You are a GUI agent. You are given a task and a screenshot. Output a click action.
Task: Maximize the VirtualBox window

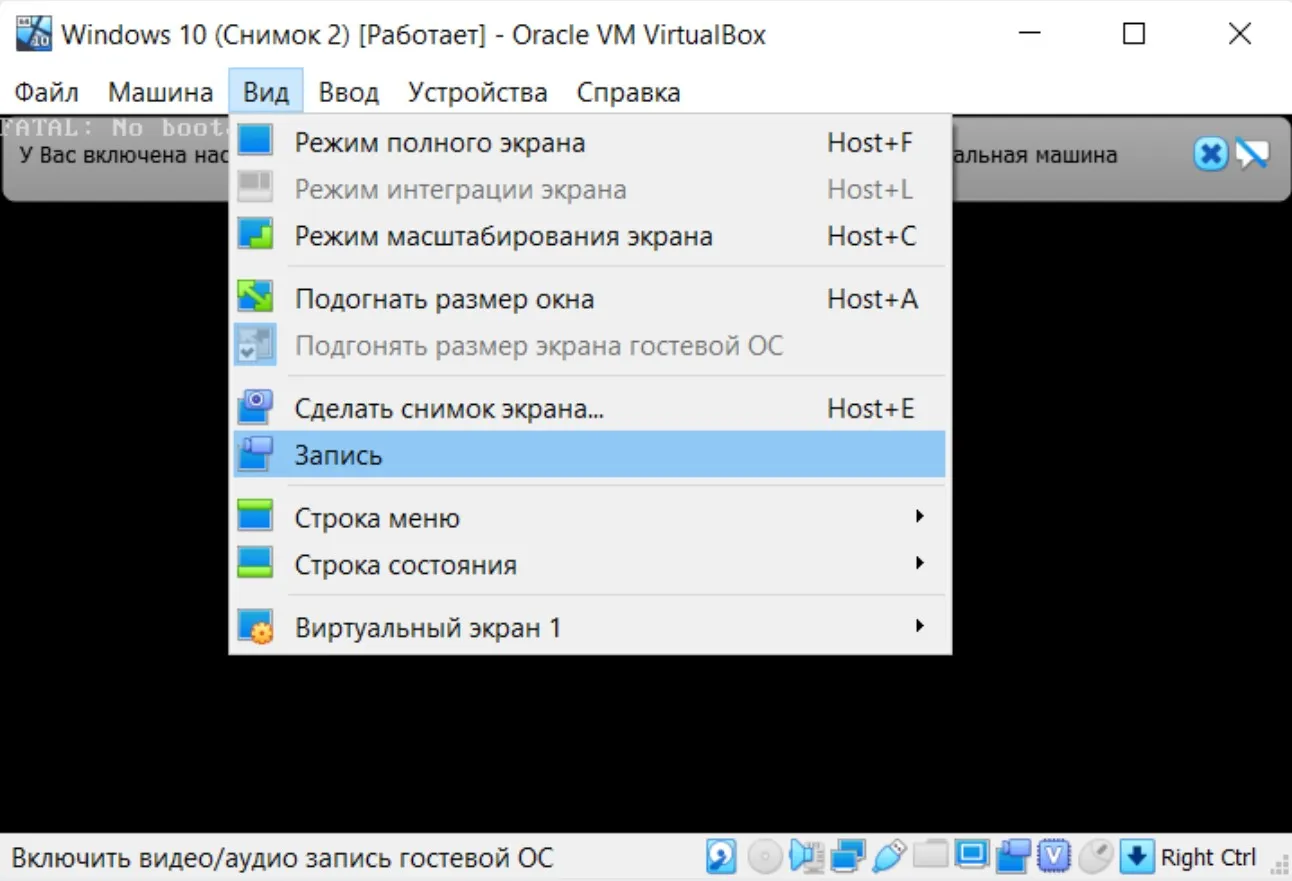[x=1134, y=34]
